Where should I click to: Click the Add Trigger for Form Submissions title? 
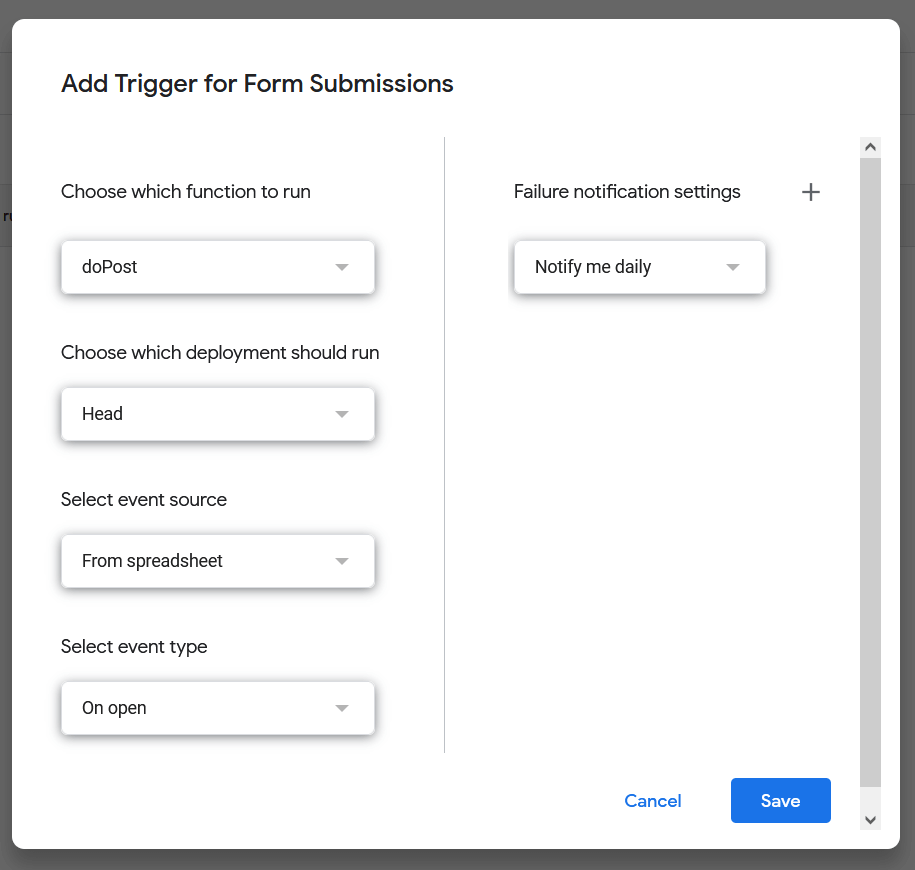257,83
